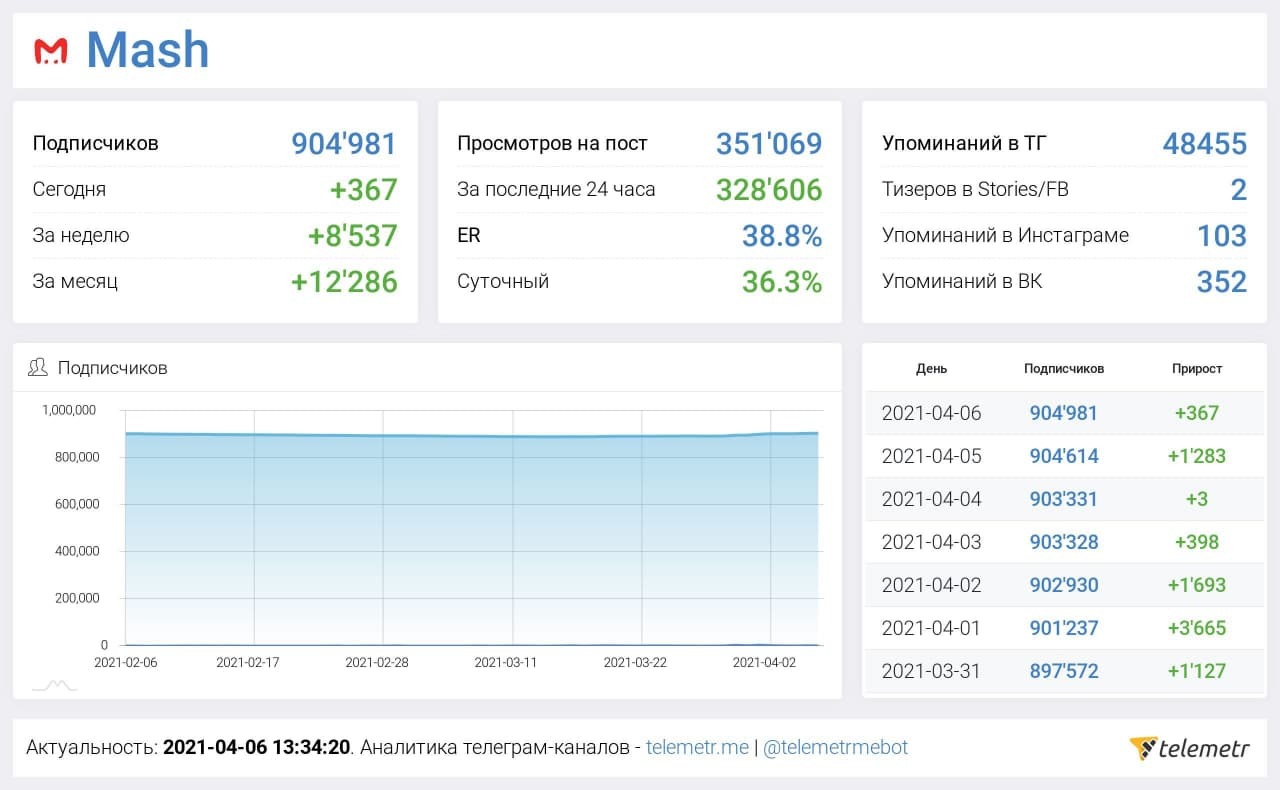Click the 1,000,000 y-axis label

[x=69, y=410]
